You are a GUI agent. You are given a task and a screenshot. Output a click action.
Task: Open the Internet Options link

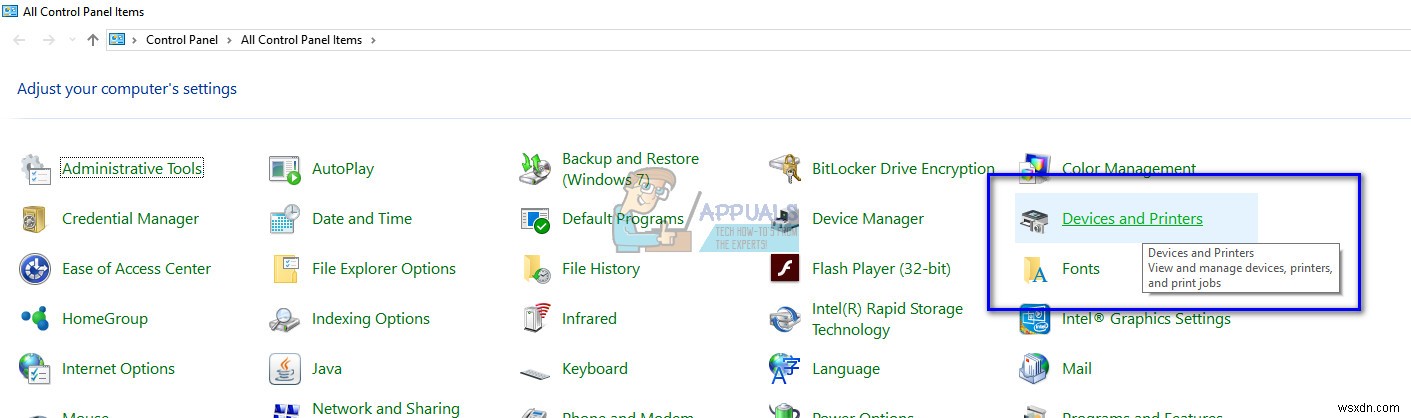tap(118, 369)
